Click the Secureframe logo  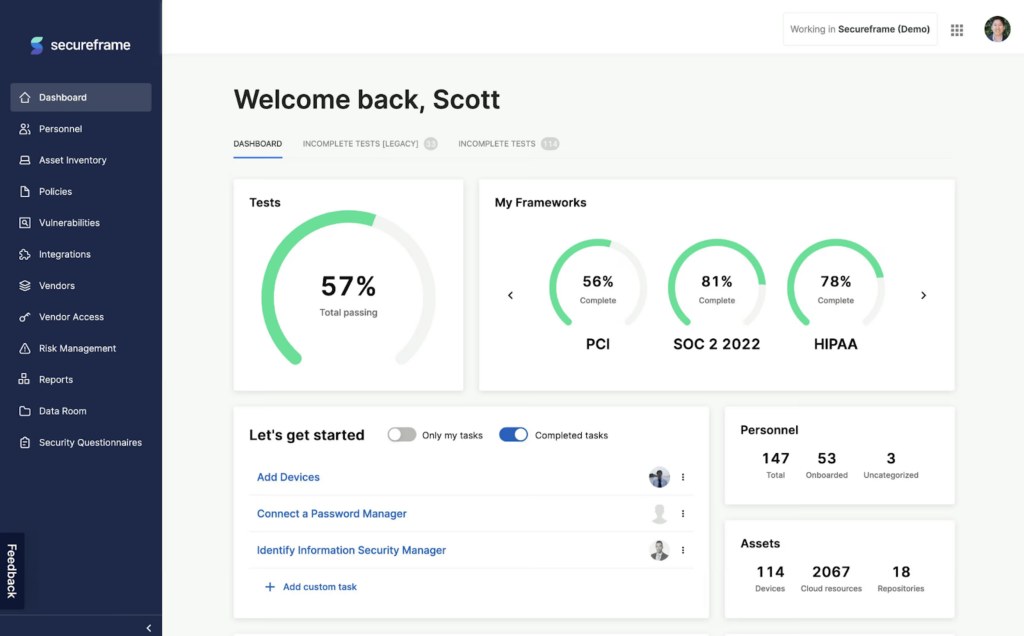80,45
